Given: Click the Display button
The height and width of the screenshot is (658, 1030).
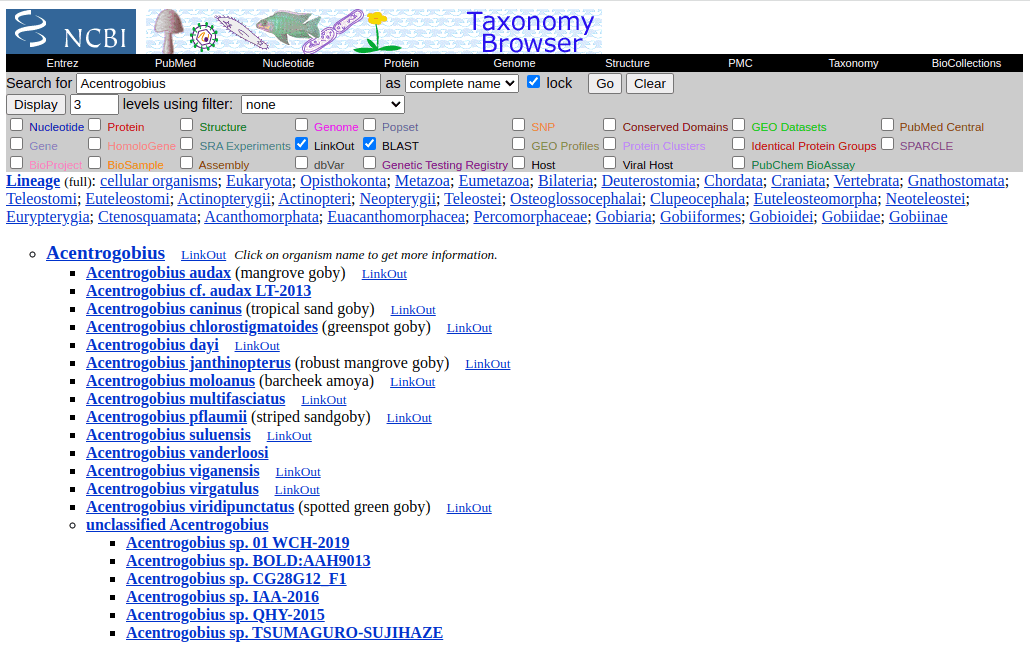Looking at the screenshot, I should [x=36, y=104].
